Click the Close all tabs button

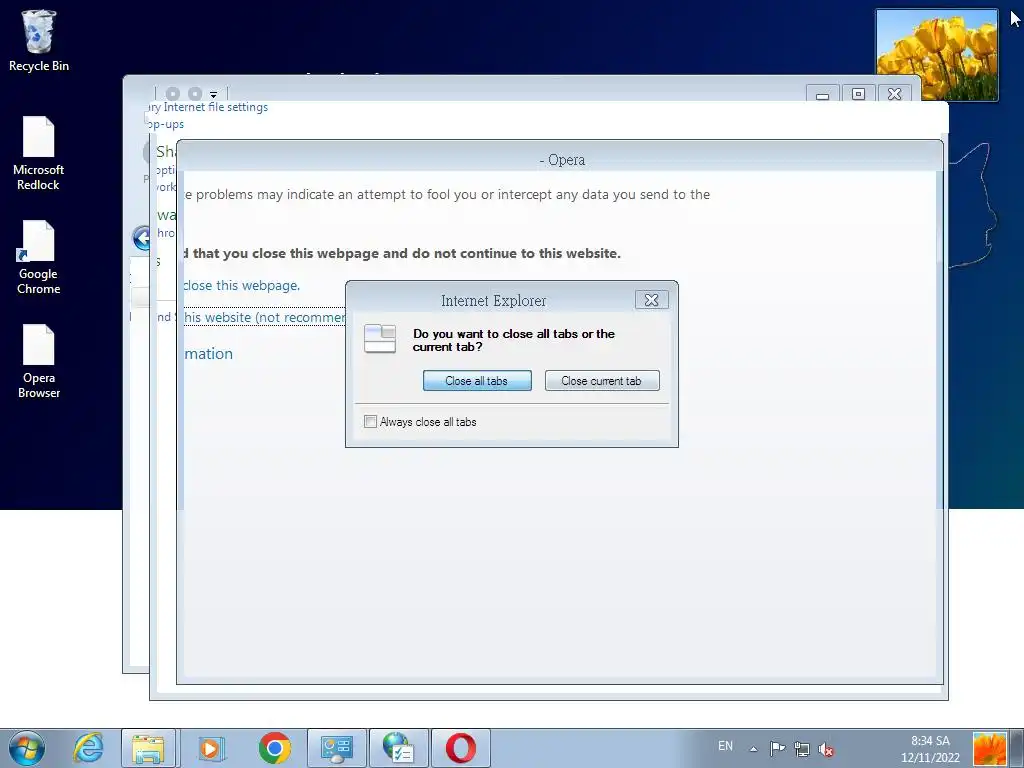click(477, 381)
